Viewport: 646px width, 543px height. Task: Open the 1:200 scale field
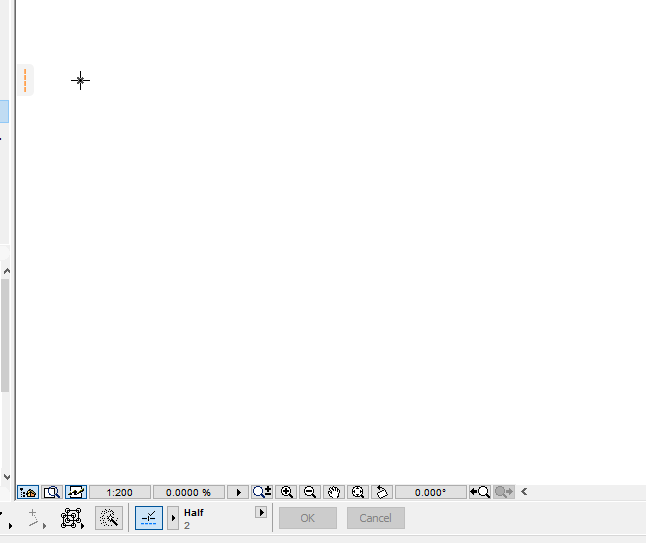coord(120,492)
